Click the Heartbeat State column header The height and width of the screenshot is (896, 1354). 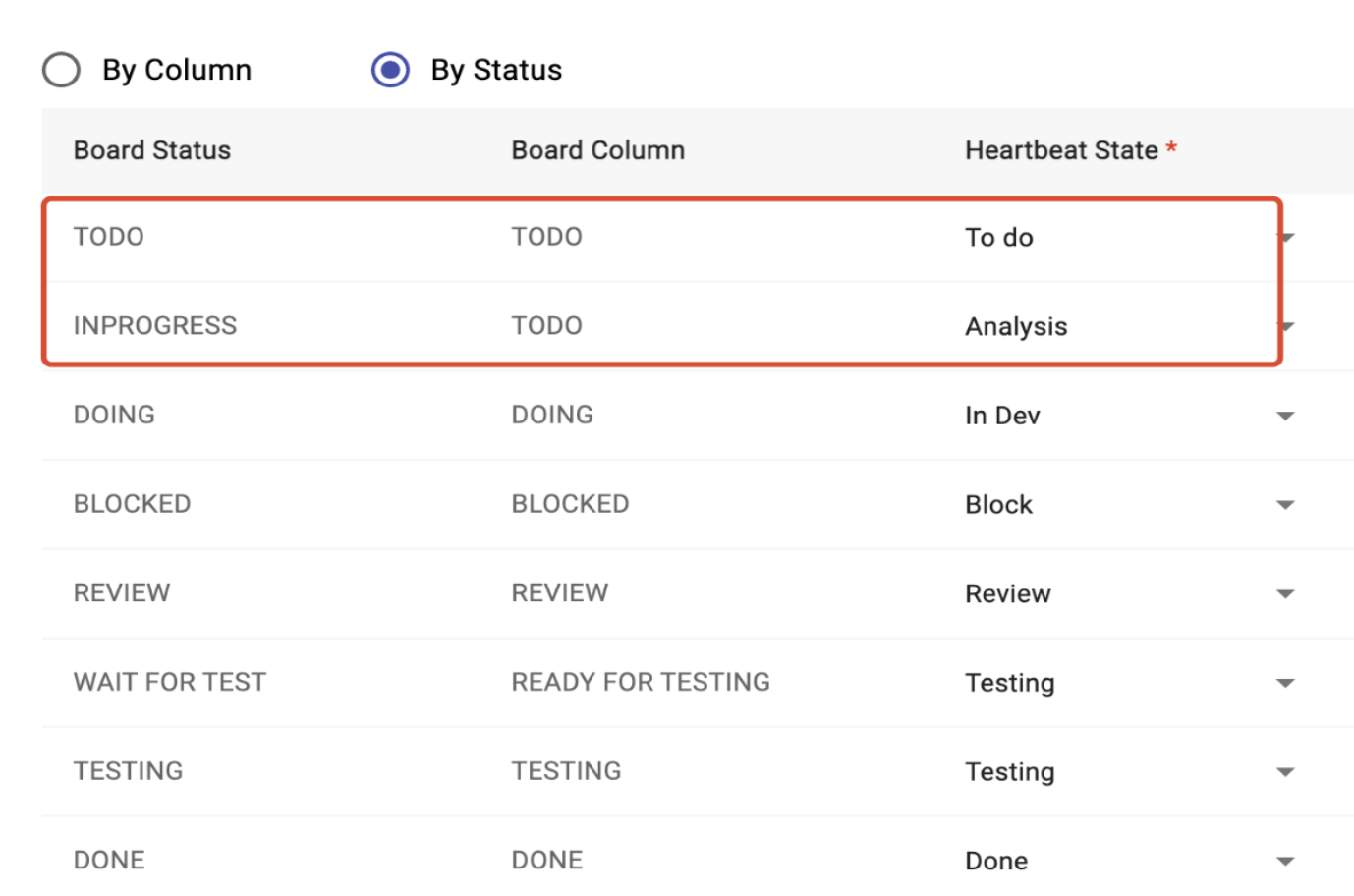coord(1061,150)
